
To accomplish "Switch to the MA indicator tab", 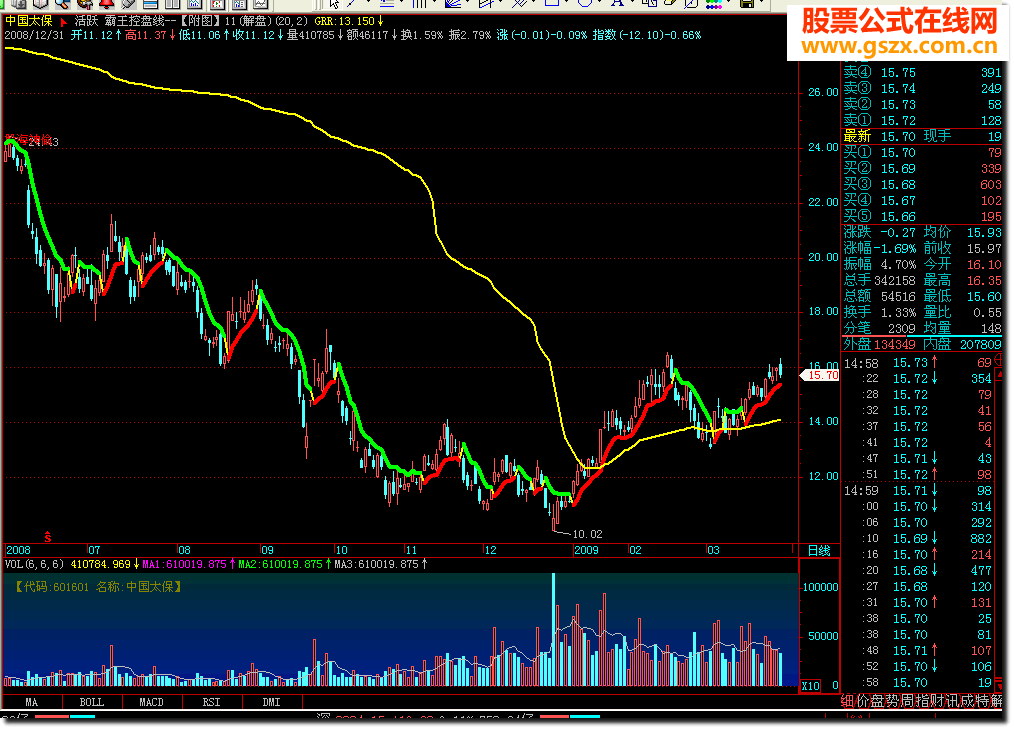I will (x=32, y=702).
